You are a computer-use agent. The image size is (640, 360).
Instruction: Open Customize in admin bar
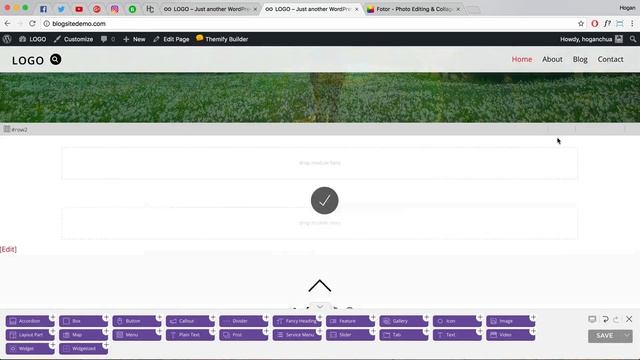(73, 39)
